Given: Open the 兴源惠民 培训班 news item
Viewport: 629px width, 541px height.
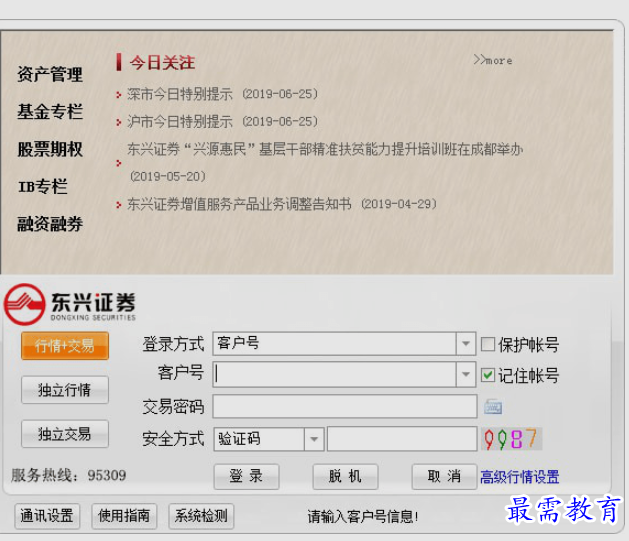Looking at the screenshot, I should point(325,162).
